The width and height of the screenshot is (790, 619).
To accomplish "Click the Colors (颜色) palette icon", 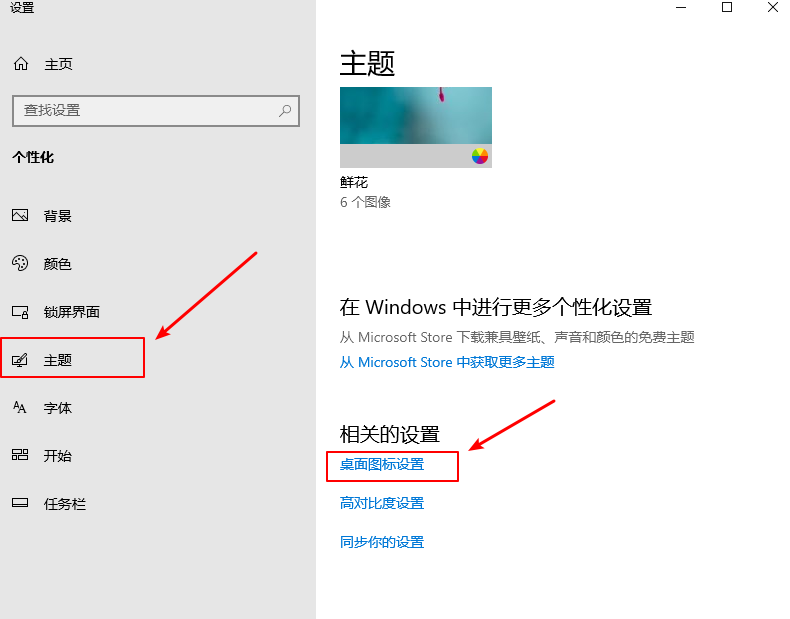I will 20,263.
